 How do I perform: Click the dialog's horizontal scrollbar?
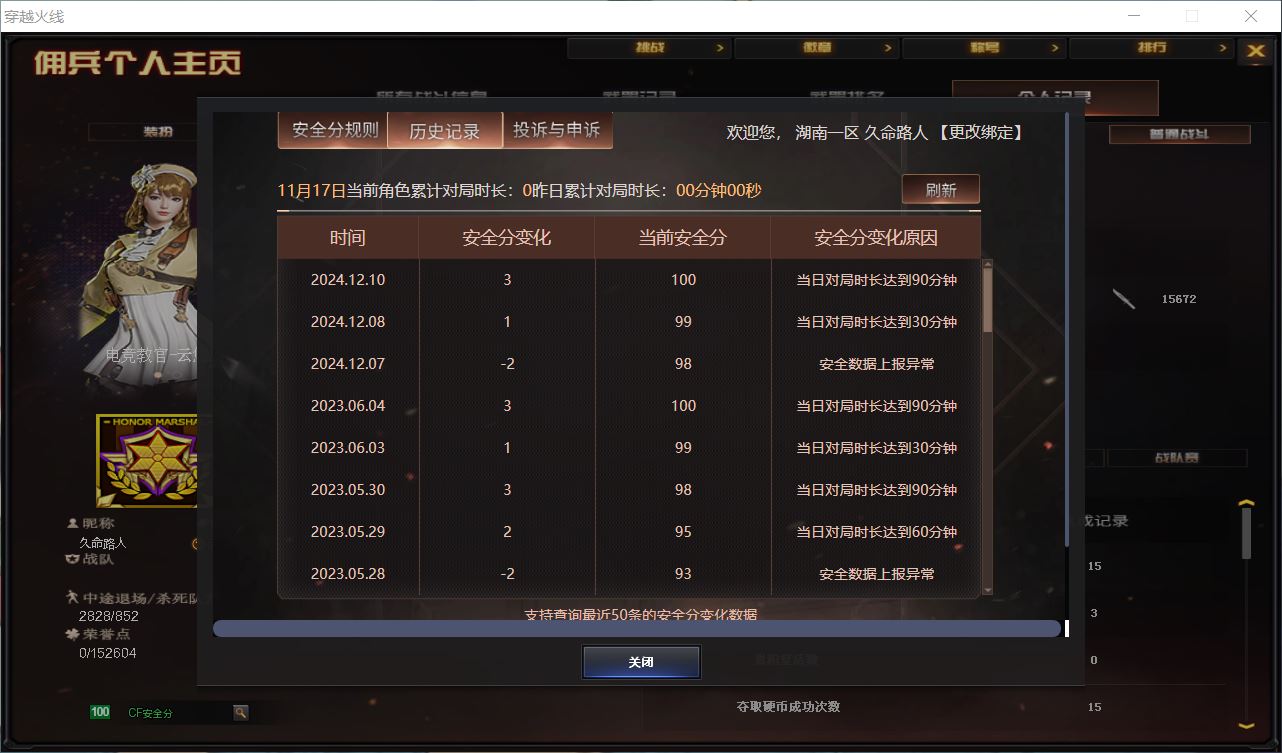[636, 628]
